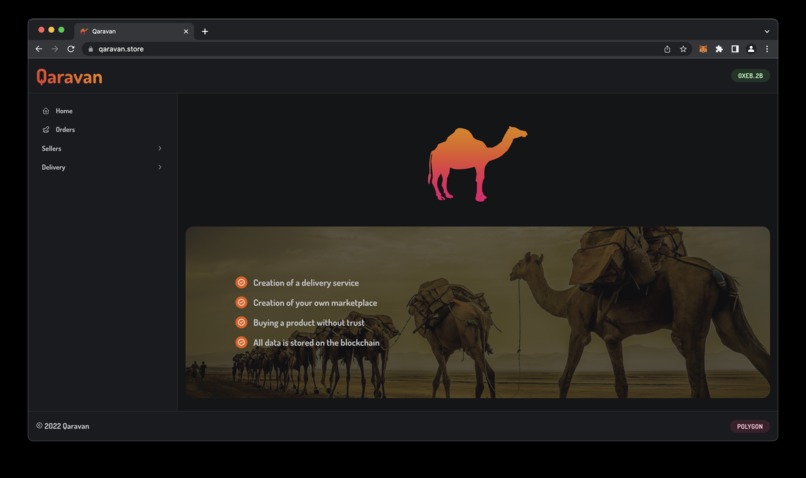Click check icon beside blockchain line

(x=241, y=343)
